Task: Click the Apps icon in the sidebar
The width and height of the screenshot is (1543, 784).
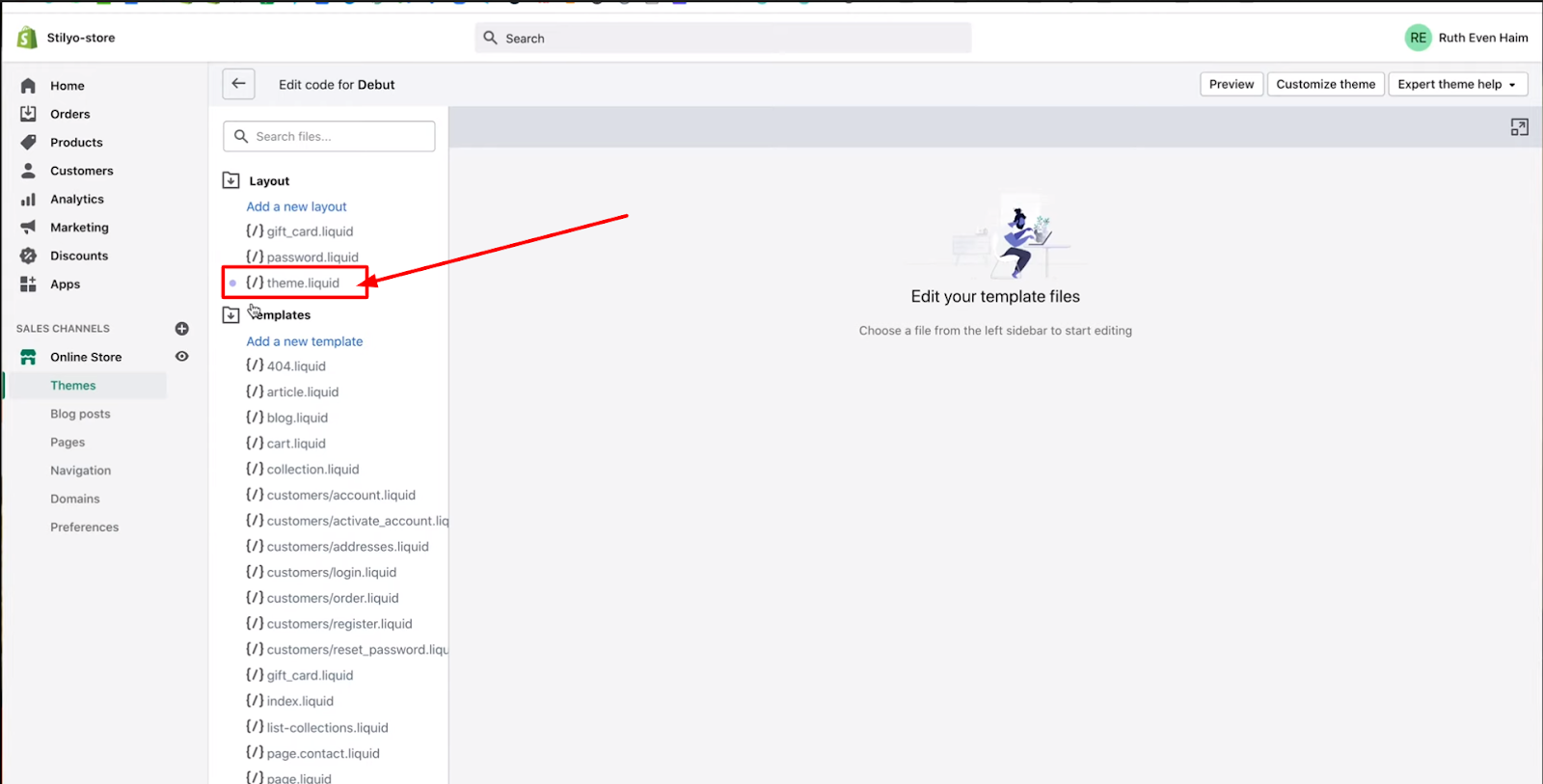Action: [28, 284]
